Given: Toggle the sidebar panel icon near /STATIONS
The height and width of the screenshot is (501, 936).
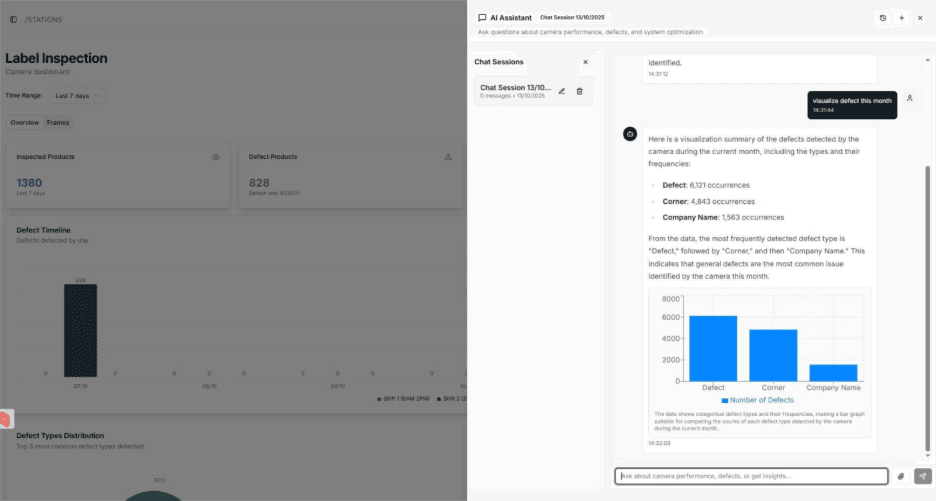Looking at the screenshot, I should click(13, 19).
